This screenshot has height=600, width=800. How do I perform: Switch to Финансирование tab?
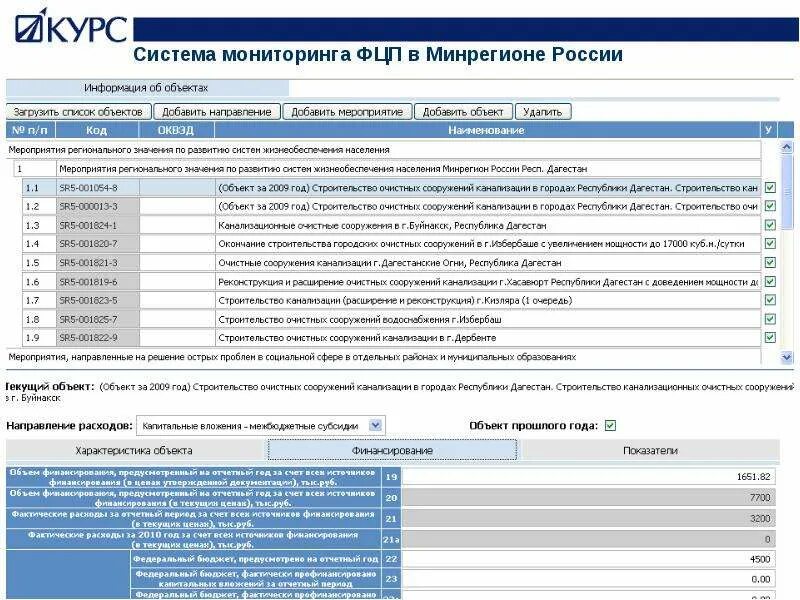click(x=392, y=451)
